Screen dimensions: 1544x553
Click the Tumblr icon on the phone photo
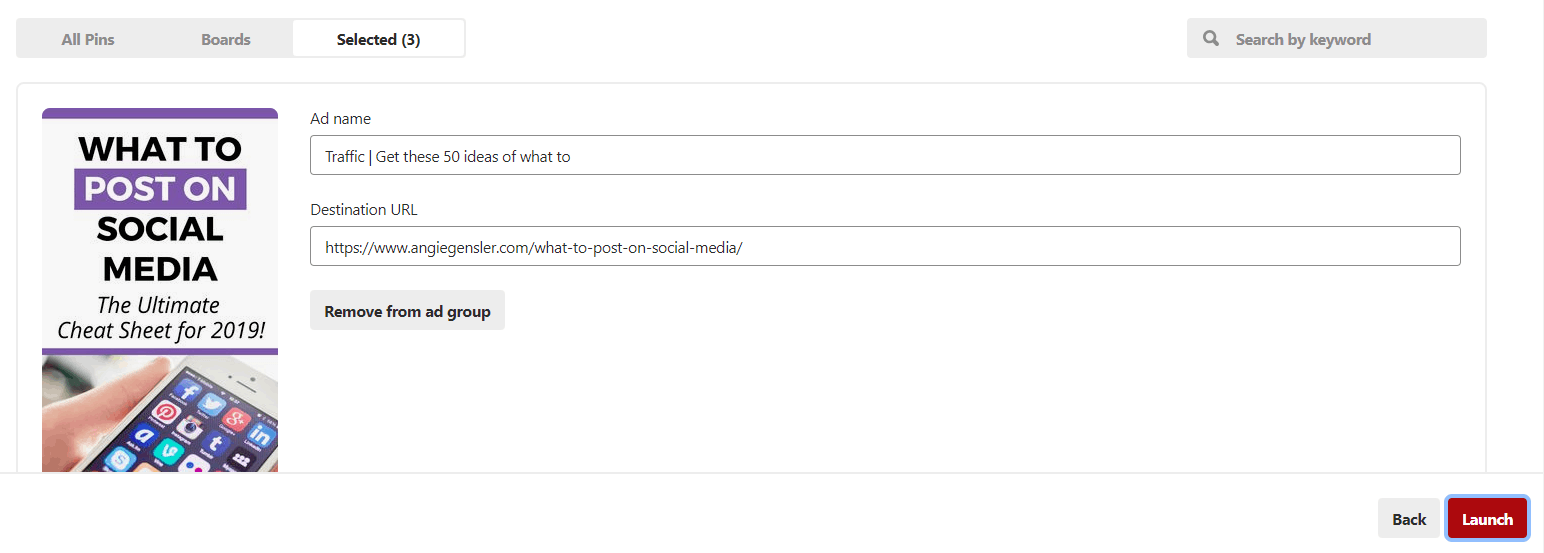(216, 443)
